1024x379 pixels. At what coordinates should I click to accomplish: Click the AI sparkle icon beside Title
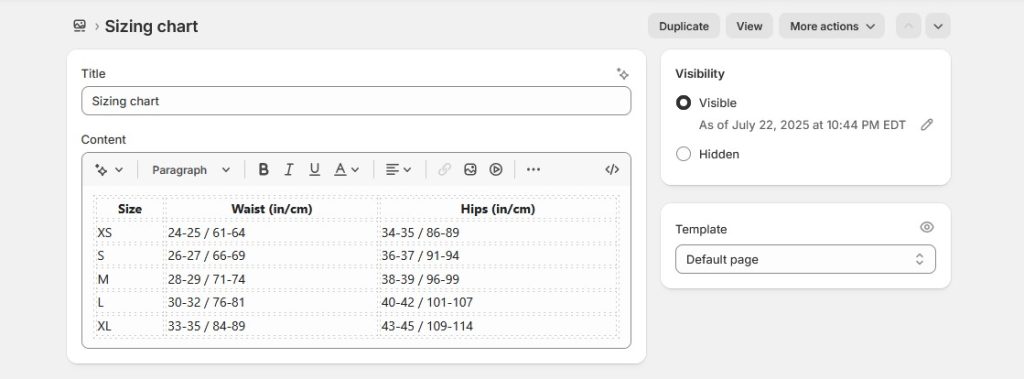pos(623,74)
